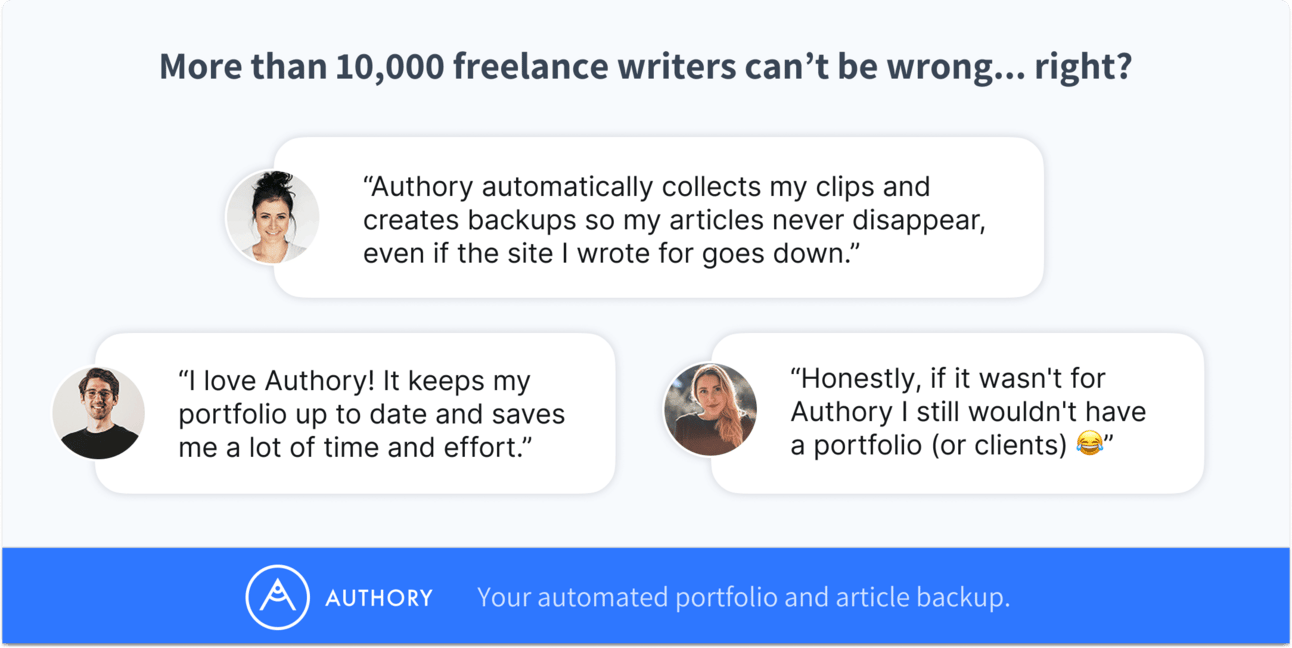Viewport: 1292px width, 648px height.
Task: Click the "portfolio up to date and saves" line
Action: pyautogui.click(x=371, y=414)
